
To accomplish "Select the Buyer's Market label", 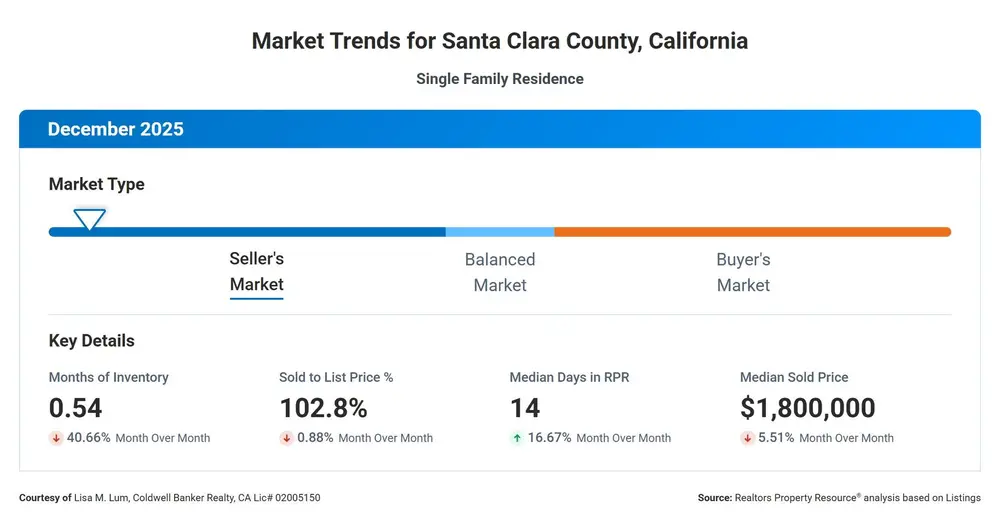I will pyautogui.click(x=743, y=272).
